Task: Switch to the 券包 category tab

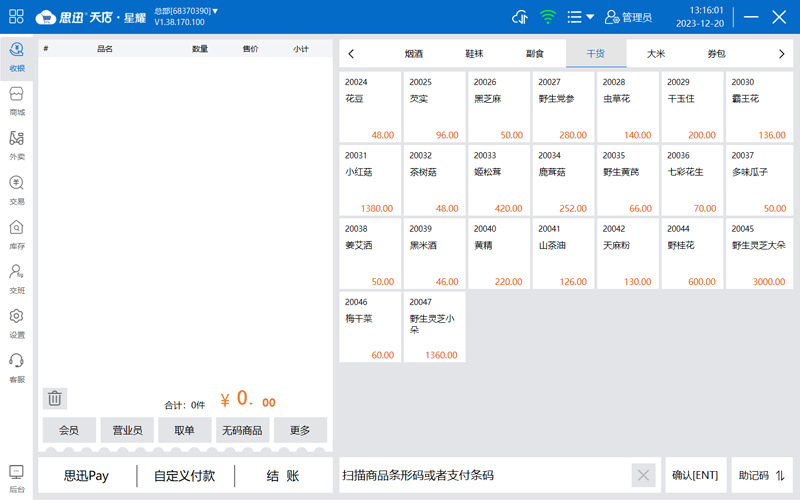Action: pyautogui.click(x=717, y=54)
